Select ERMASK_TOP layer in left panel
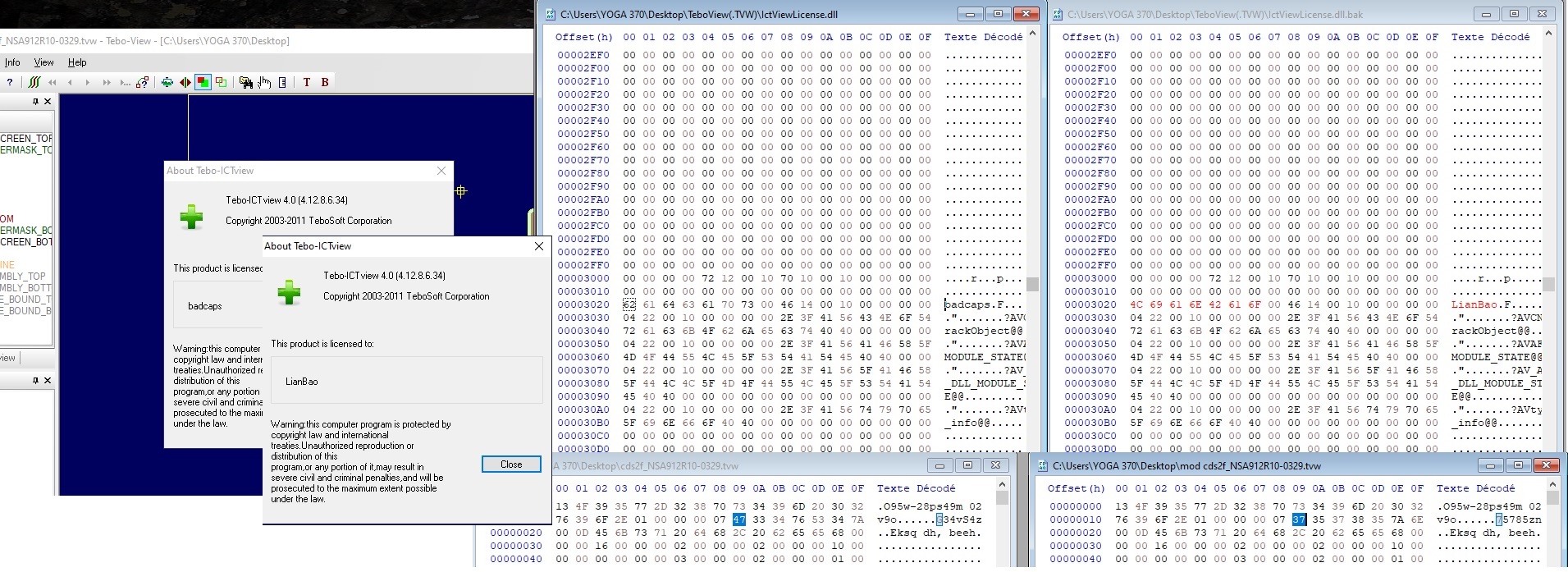The height and width of the screenshot is (572, 1568). (x=26, y=150)
